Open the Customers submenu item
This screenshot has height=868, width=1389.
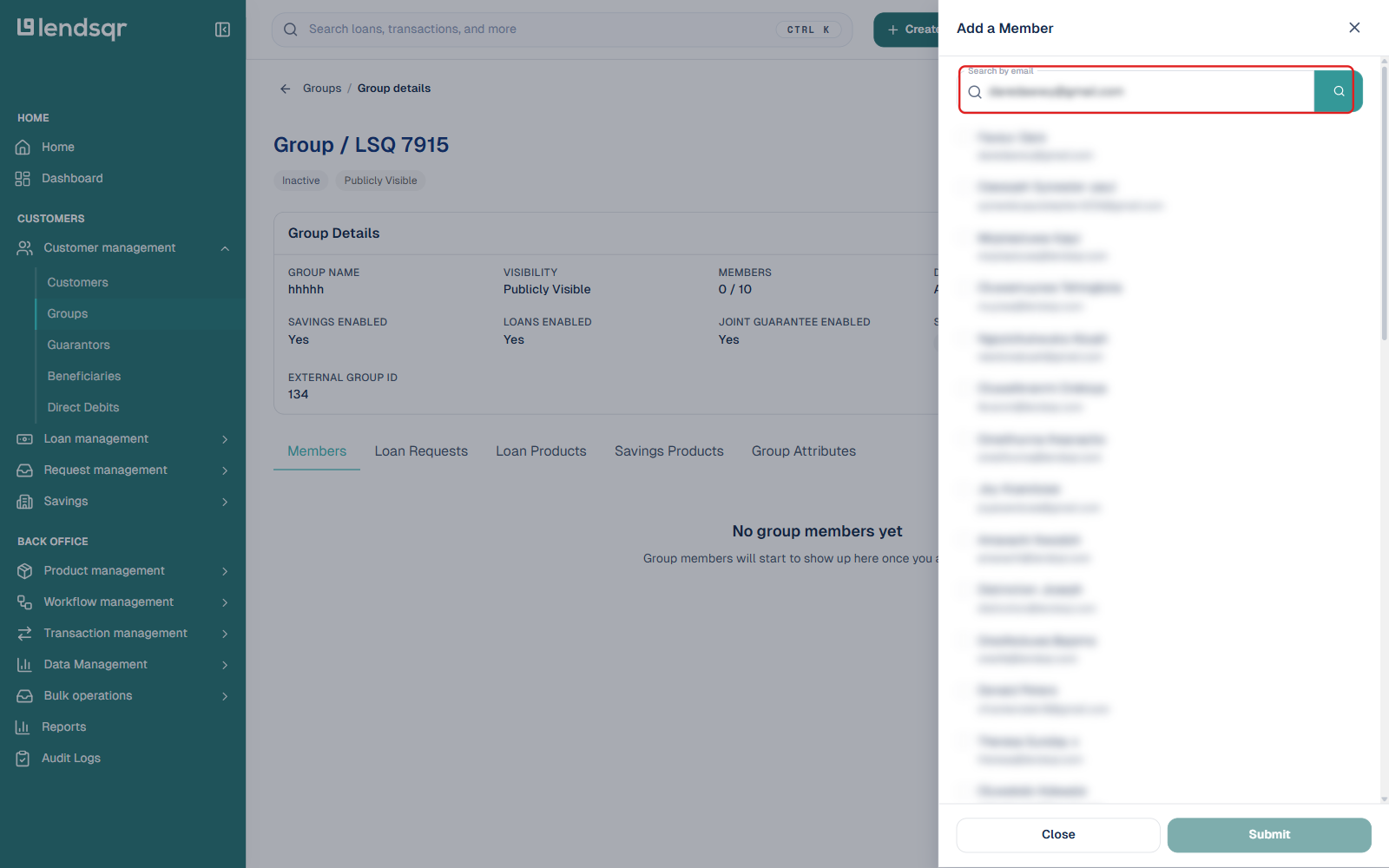[x=78, y=283]
